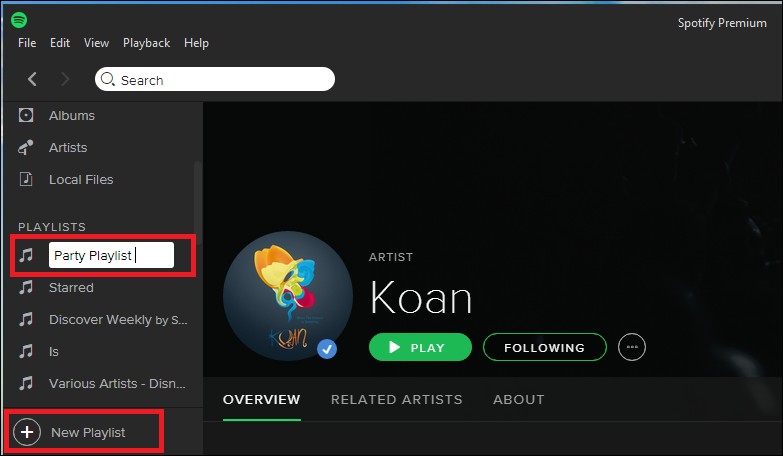Viewport: 783px width, 456px height.
Task: Open the playlist named Is
Action: click(x=53, y=352)
